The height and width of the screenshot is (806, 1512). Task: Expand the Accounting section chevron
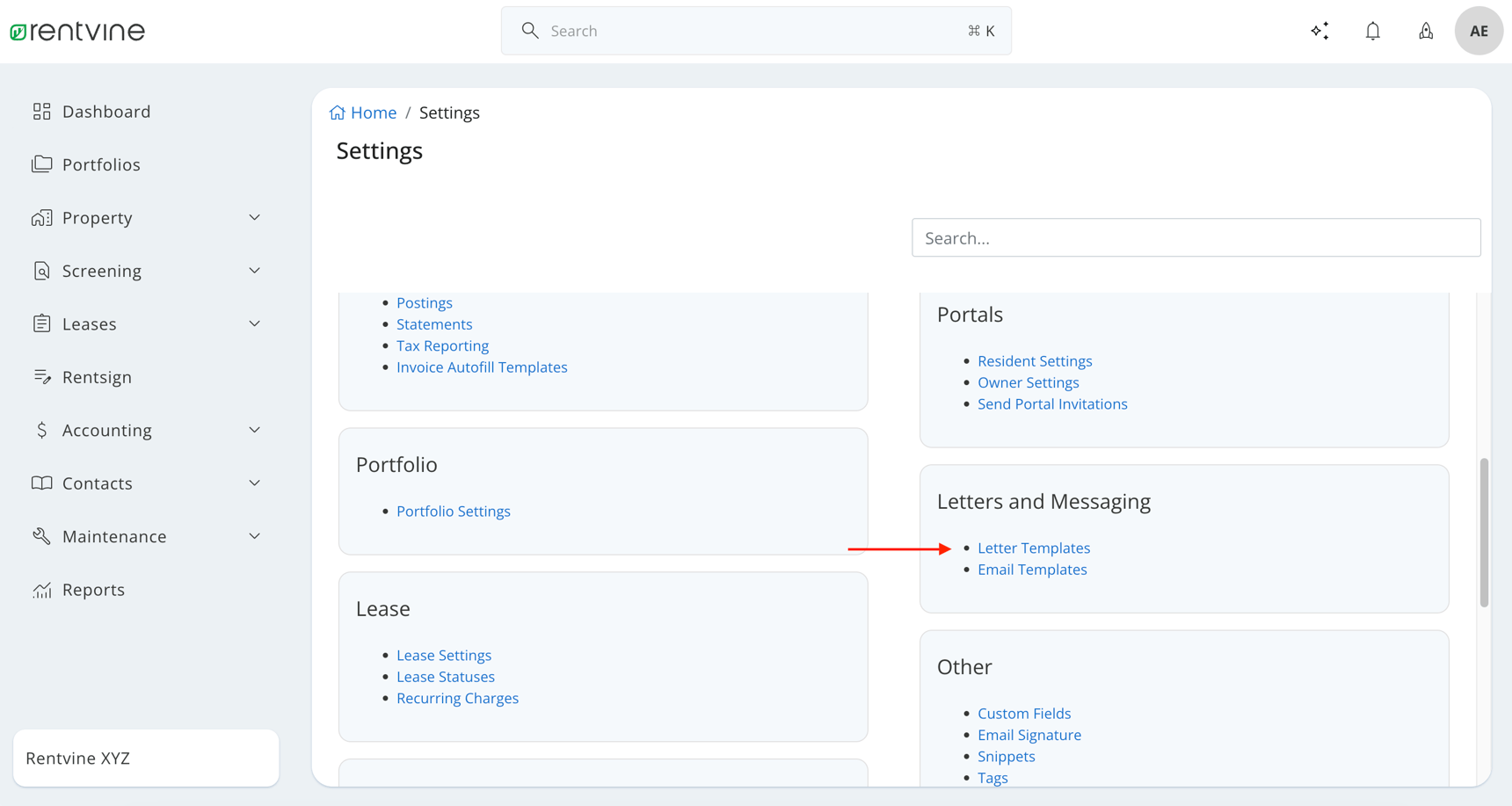coord(254,431)
